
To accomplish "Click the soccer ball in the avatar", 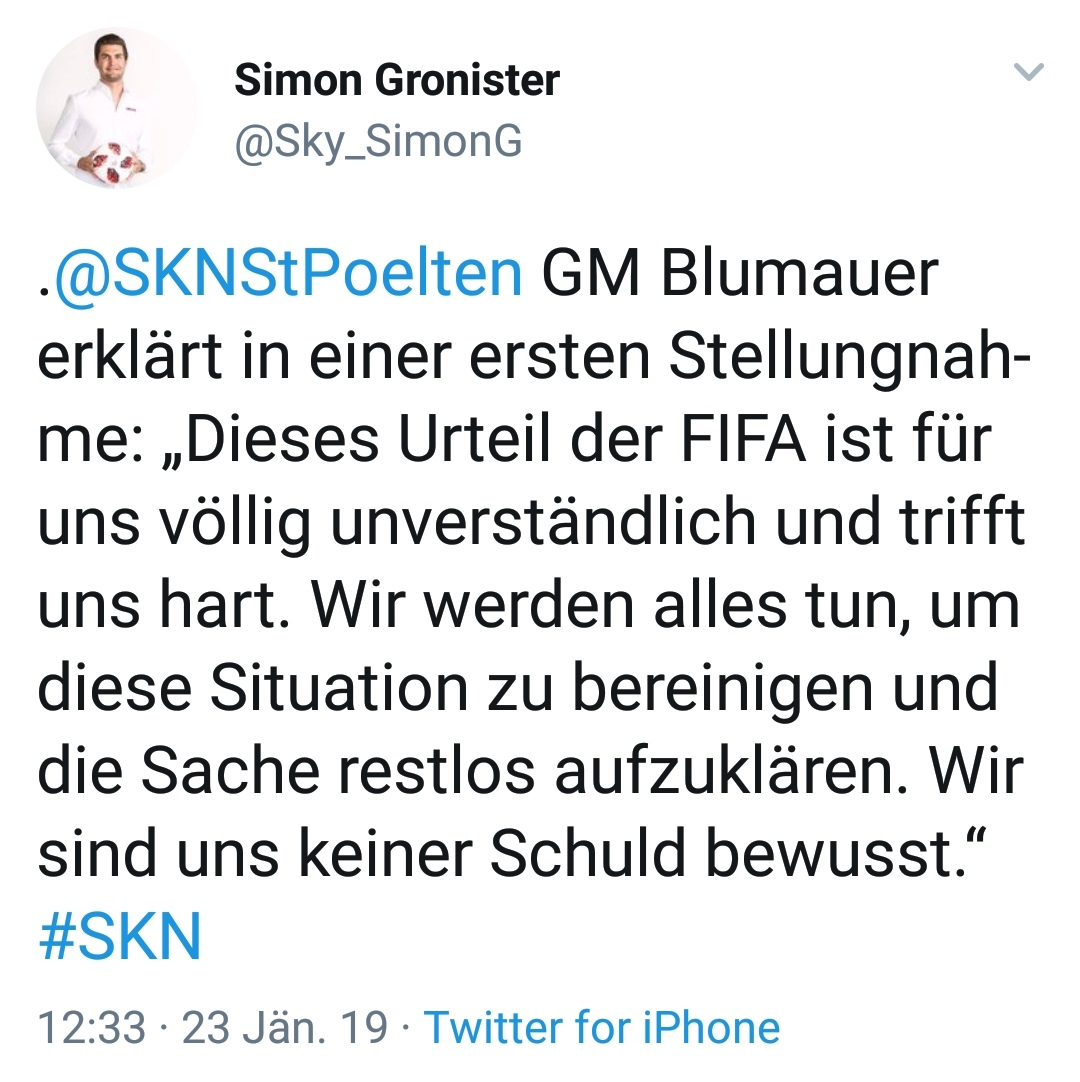I will [112, 163].
